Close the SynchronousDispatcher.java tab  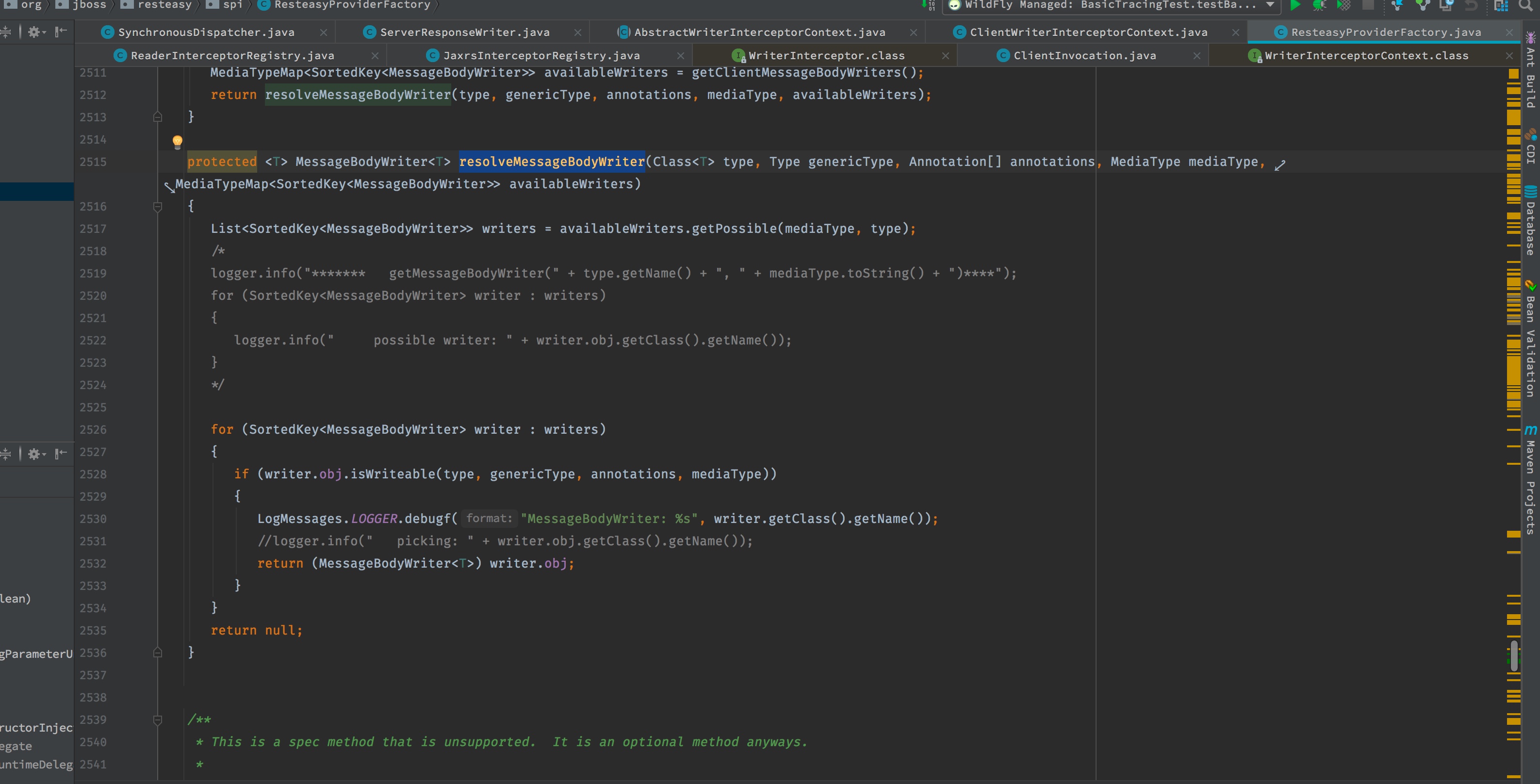pyautogui.click(x=324, y=33)
